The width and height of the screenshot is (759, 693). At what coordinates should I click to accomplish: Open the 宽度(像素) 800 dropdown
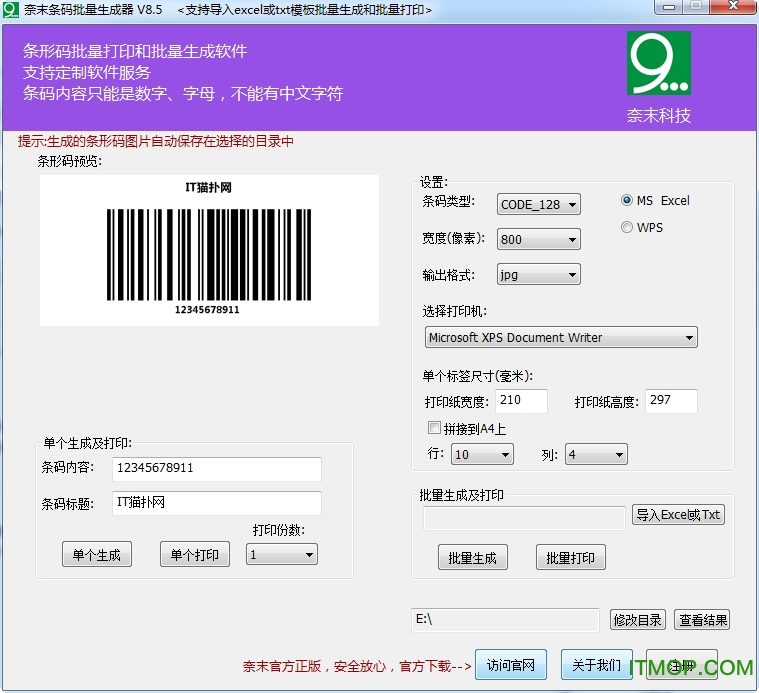pos(538,239)
